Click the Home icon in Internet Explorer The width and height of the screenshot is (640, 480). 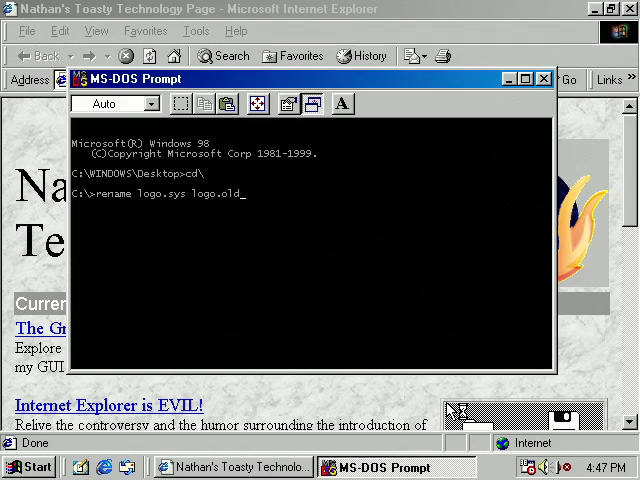click(x=174, y=56)
